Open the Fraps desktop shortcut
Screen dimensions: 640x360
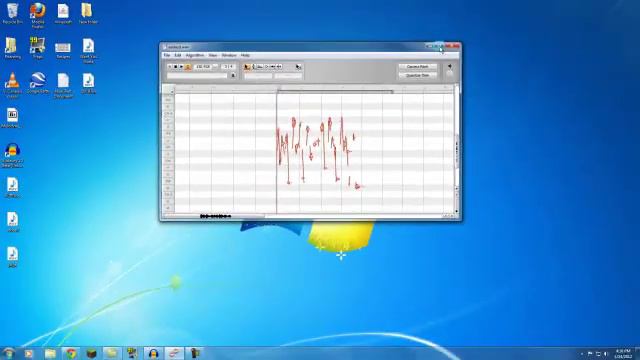[x=38, y=48]
